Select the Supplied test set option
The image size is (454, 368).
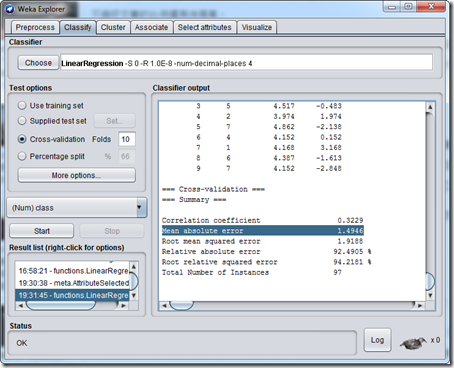pyautogui.click(x=22, y=121)
